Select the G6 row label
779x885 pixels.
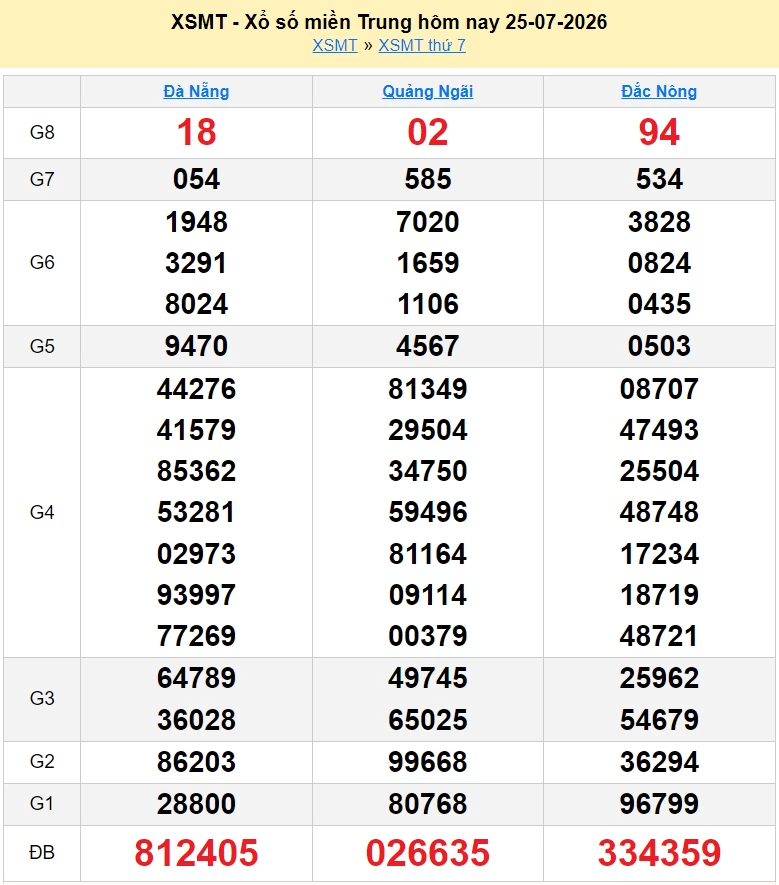(x=42, y=262)
